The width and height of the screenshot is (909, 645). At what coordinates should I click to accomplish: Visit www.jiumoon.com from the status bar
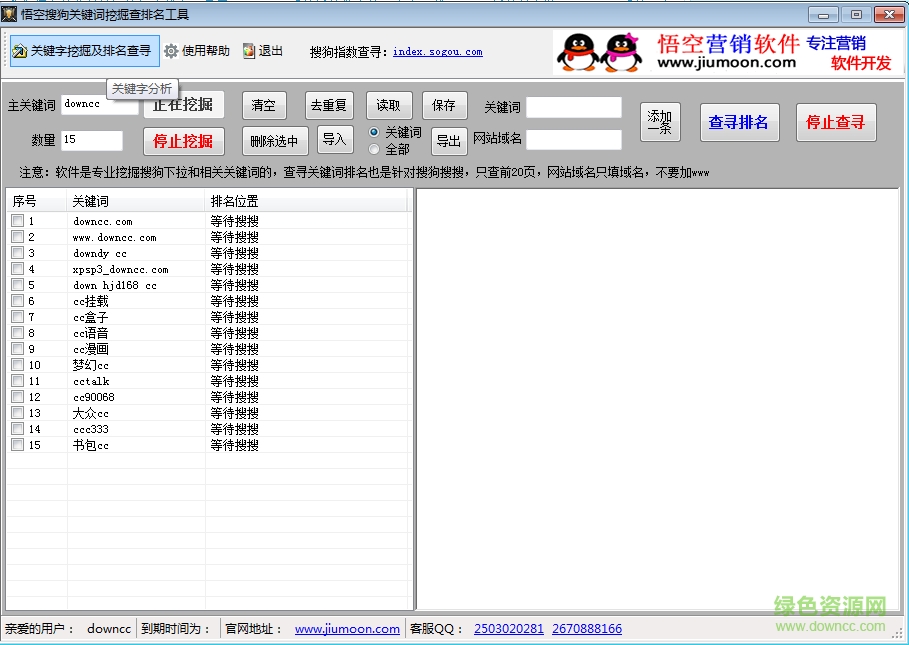click(347, 629)
